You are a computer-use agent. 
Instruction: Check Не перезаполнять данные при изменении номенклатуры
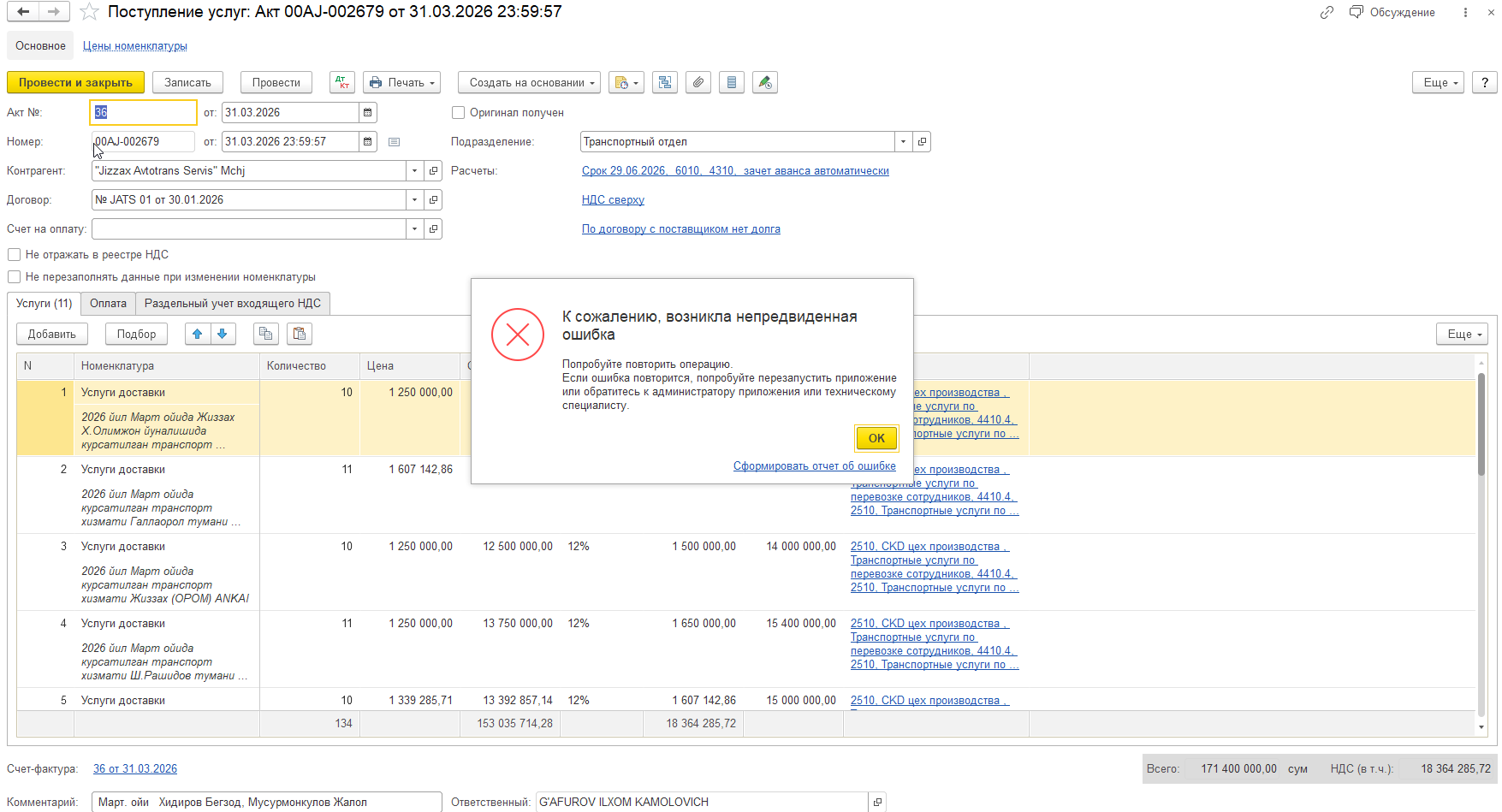(14, 276)
